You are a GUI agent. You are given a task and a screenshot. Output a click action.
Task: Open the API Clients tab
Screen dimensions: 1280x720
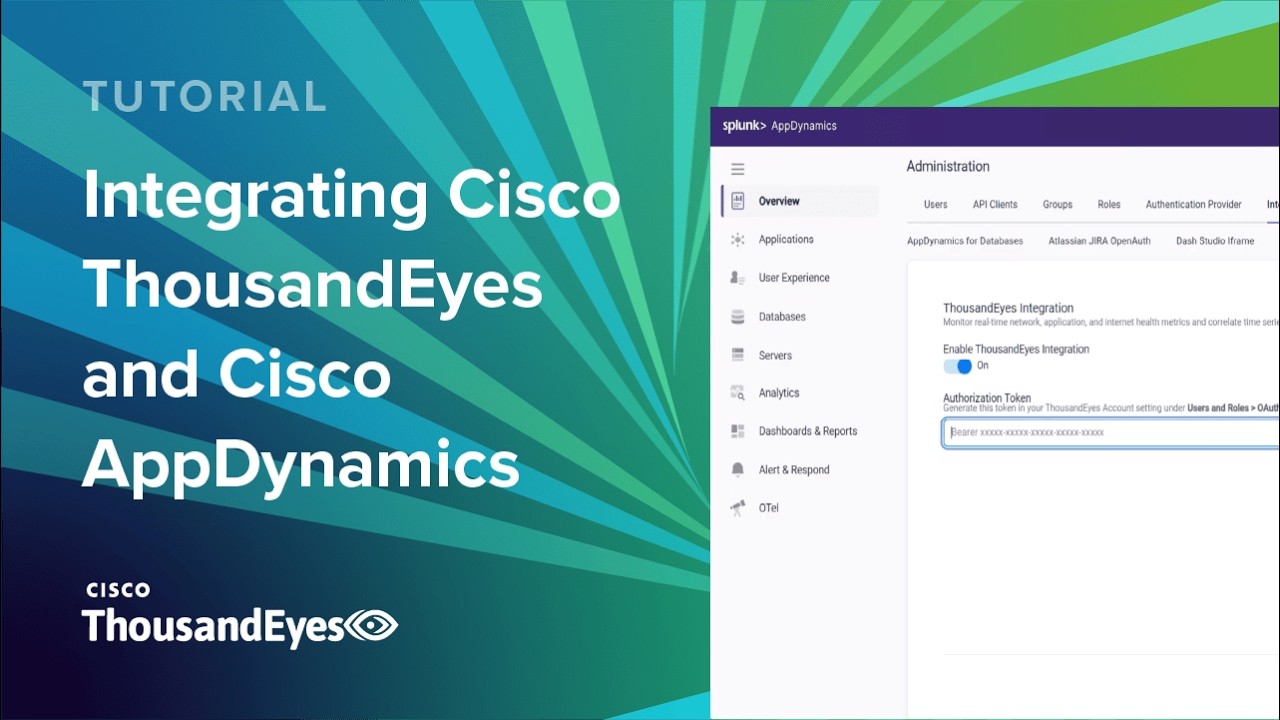point(995,204)
